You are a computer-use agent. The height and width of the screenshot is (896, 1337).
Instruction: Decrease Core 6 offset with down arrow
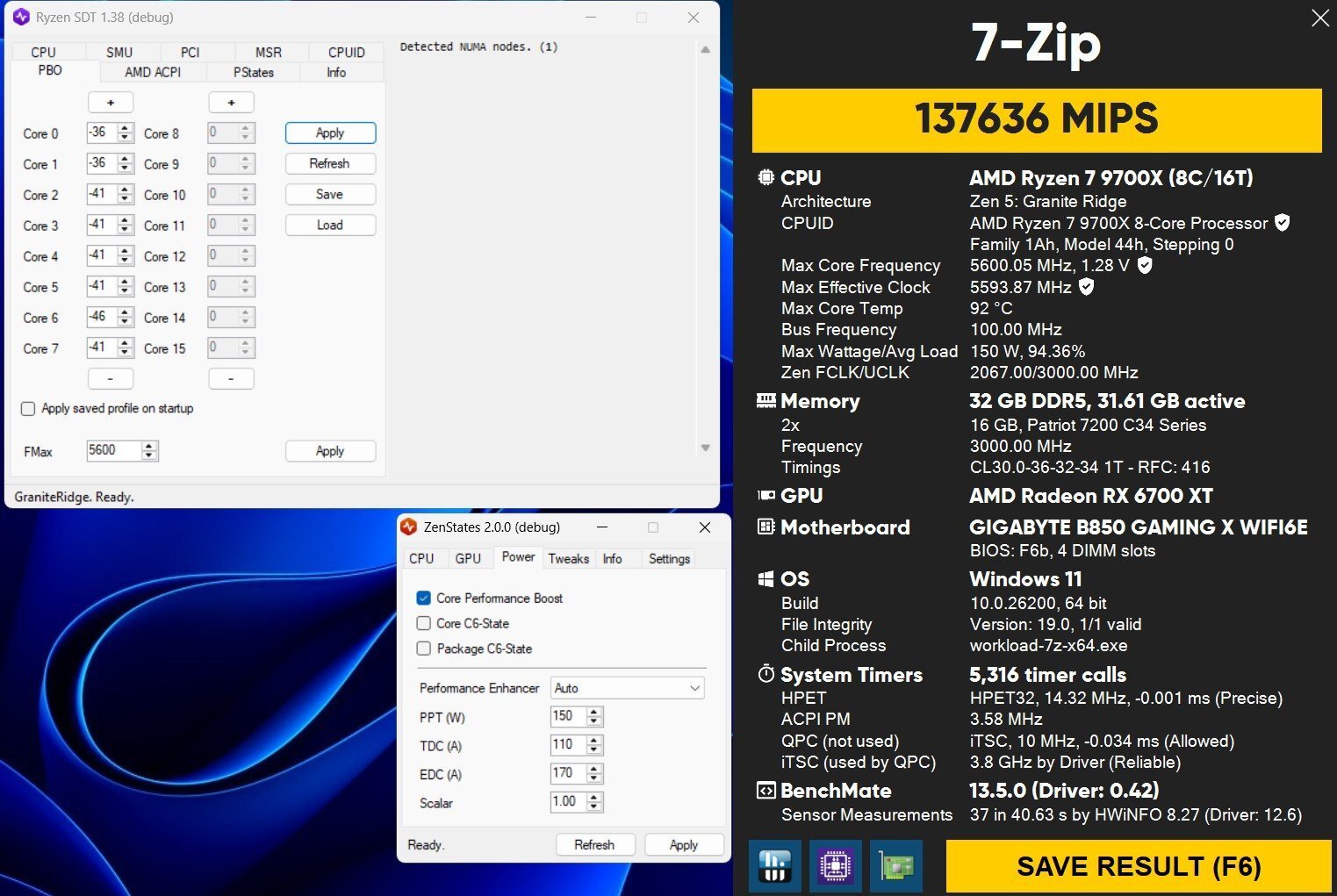126,322
